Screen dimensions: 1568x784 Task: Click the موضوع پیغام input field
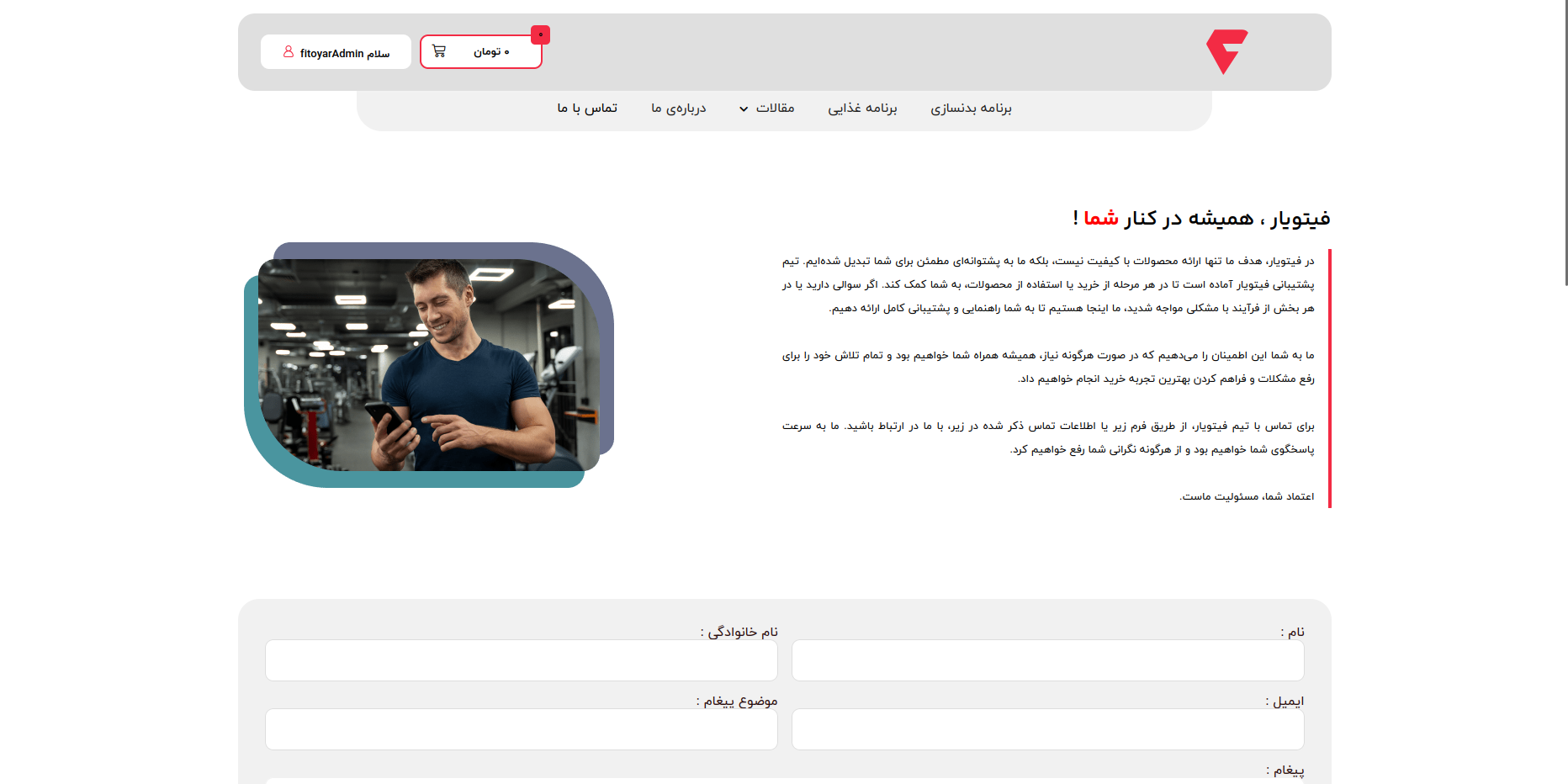tap(521, 729)
